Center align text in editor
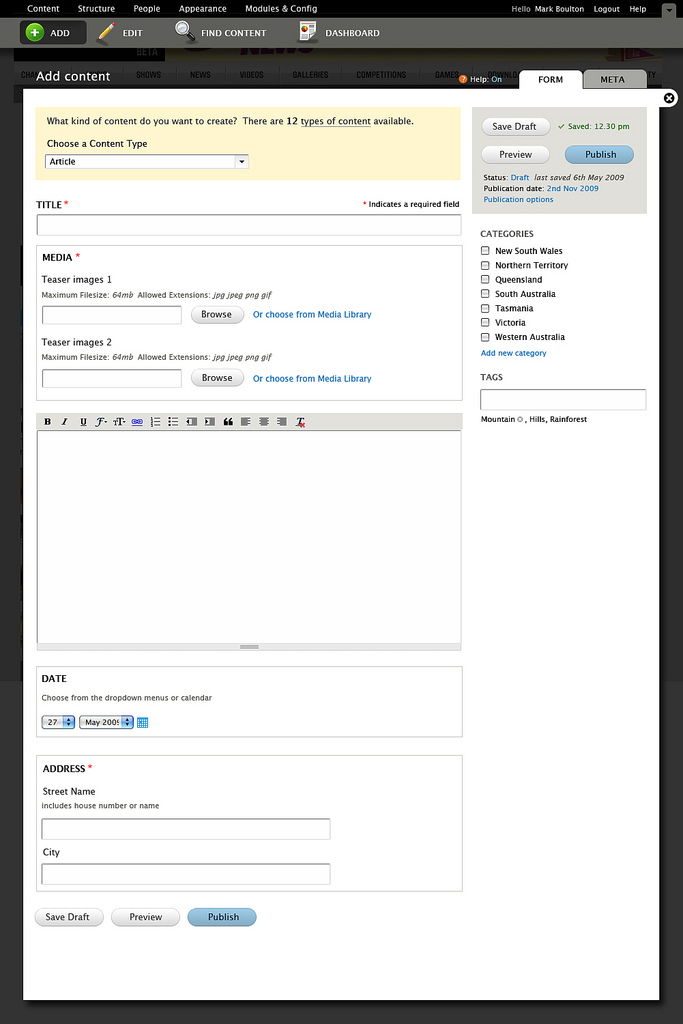This screenshot has height=1024, width=683. (264, 422)
